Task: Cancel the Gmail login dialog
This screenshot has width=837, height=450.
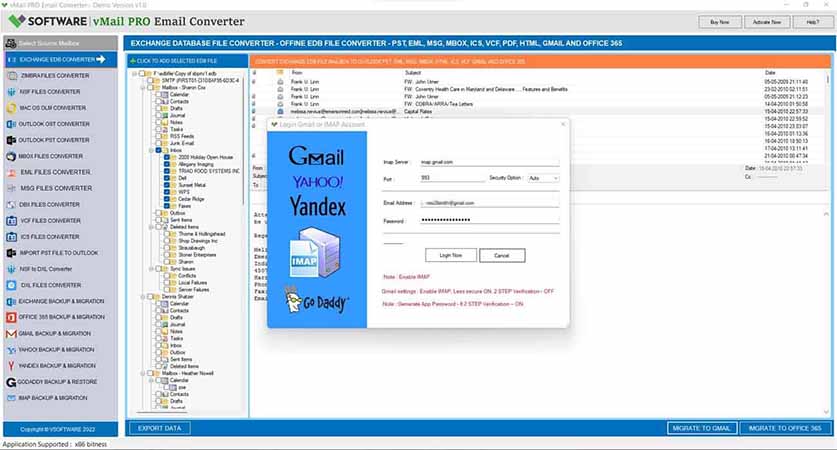Action: 502,256
